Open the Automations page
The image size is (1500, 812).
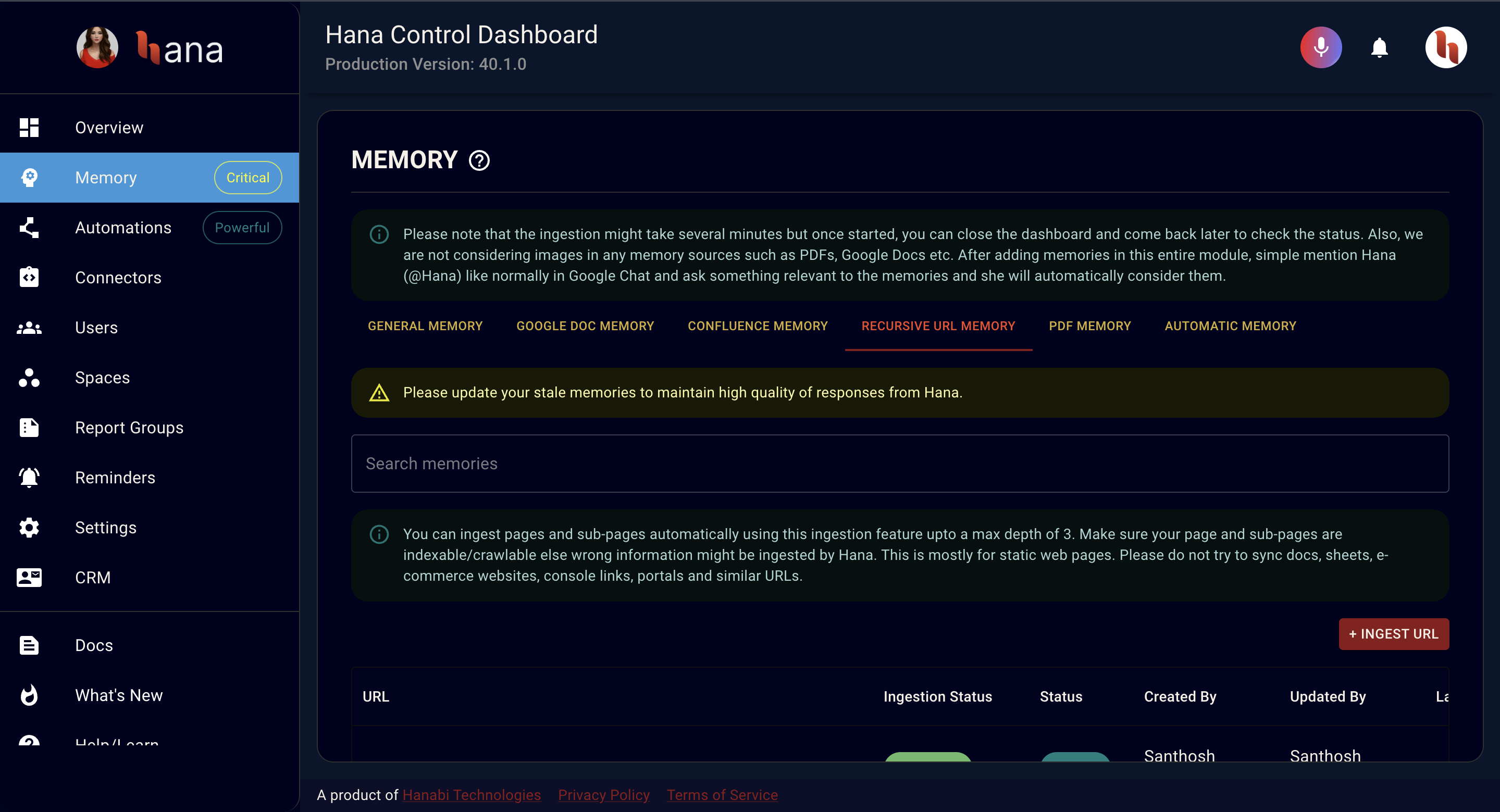pos(150,228)
